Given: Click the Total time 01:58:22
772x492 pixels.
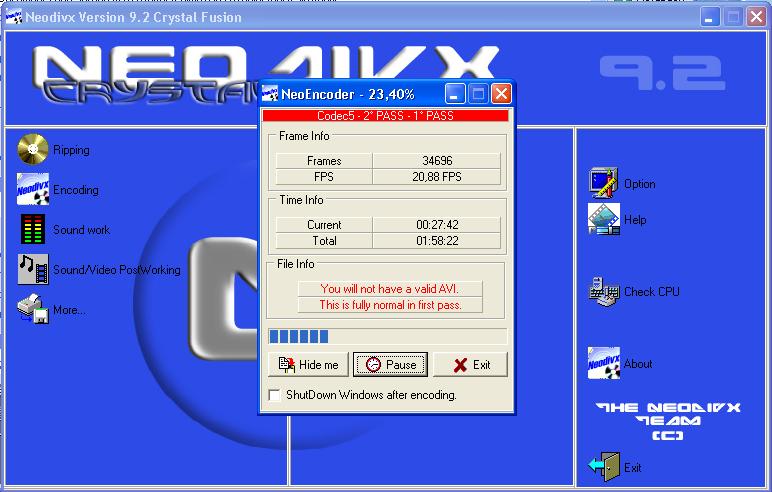Looking at the screenshot, I should click(x=437, y=241).
